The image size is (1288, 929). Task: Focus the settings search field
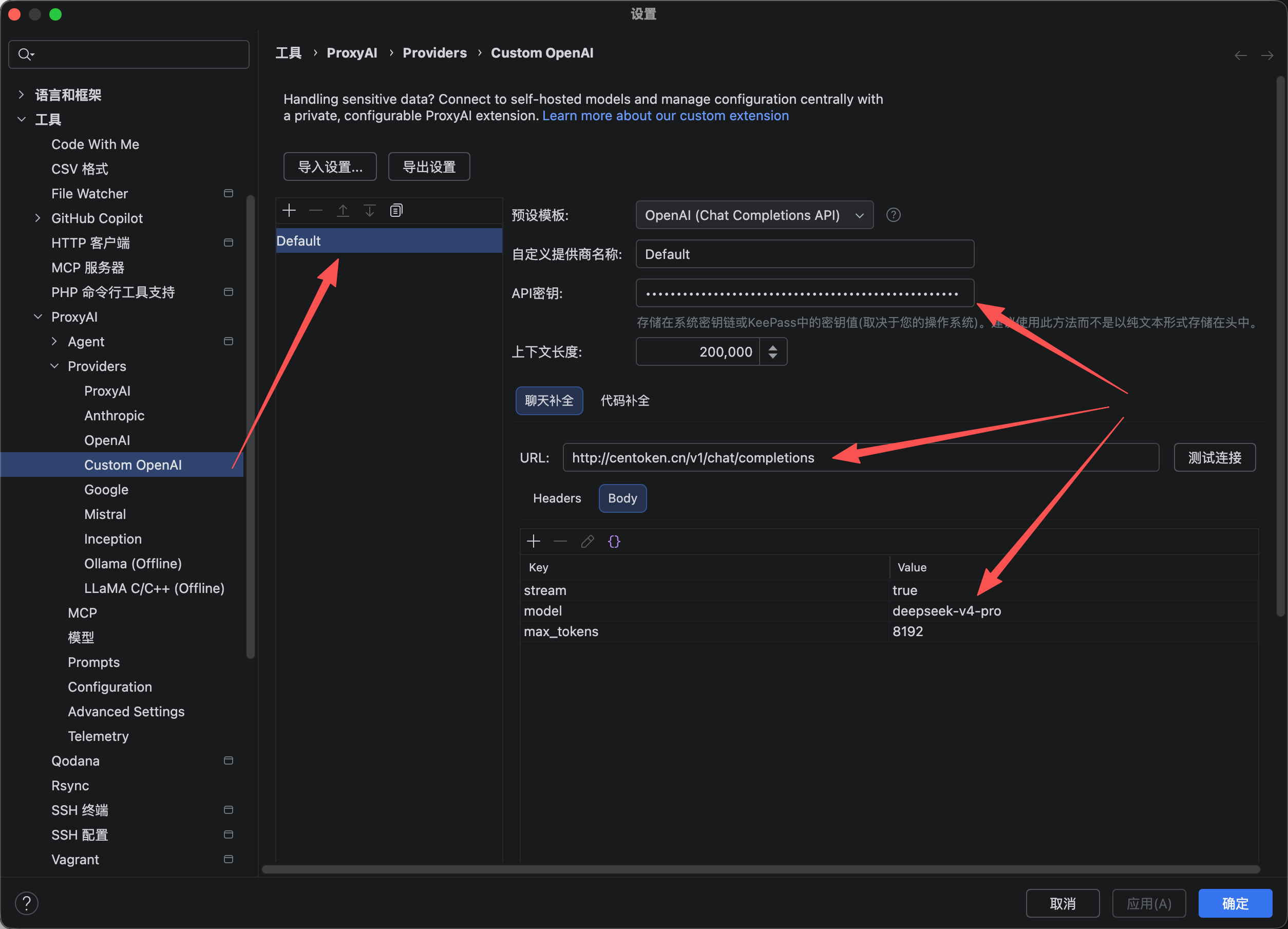point(129,54)
